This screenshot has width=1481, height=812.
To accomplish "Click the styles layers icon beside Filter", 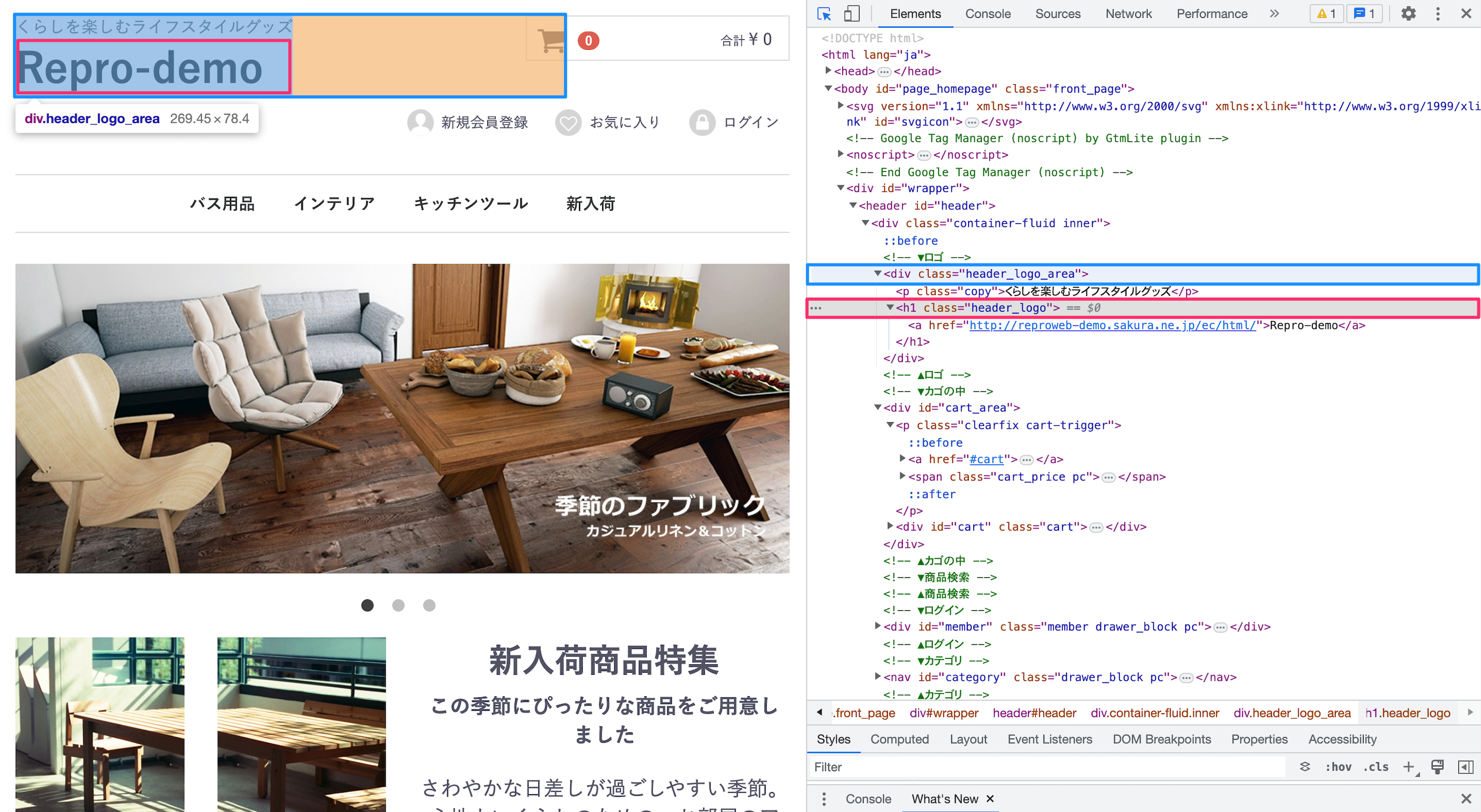I will [x=1304, y=766].
